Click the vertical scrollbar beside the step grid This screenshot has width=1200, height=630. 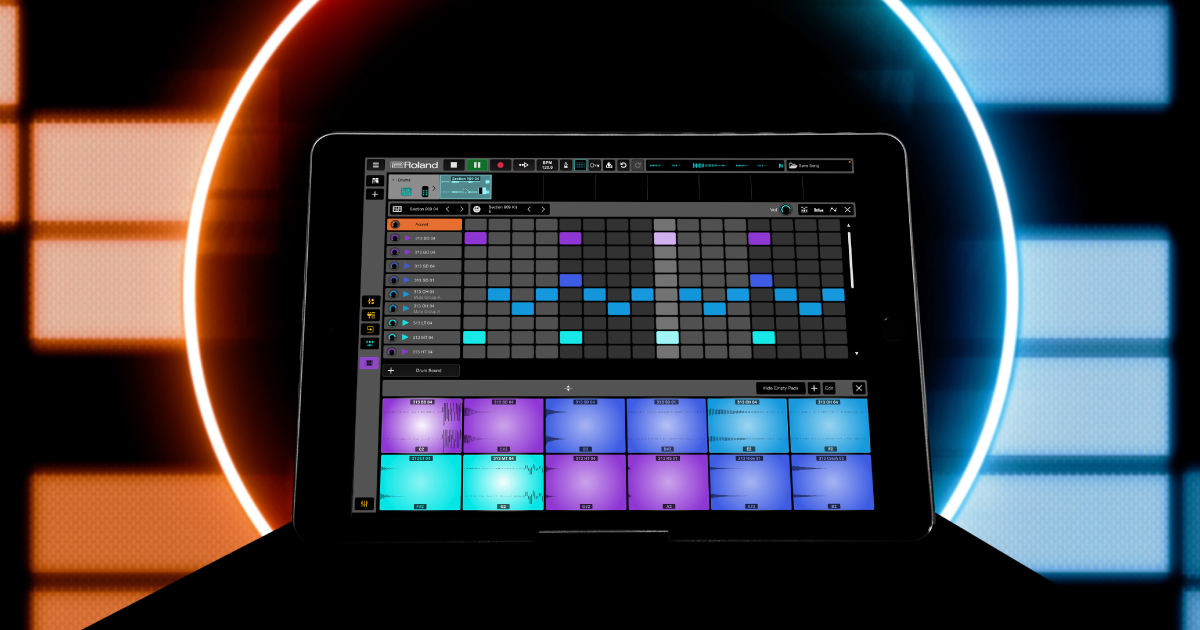853,260
